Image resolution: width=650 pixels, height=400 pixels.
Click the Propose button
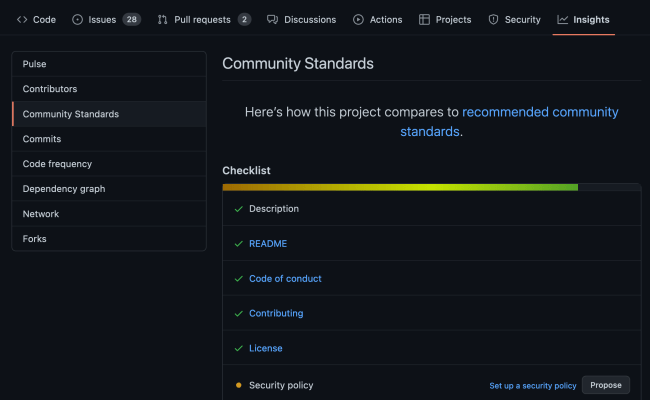606,385
